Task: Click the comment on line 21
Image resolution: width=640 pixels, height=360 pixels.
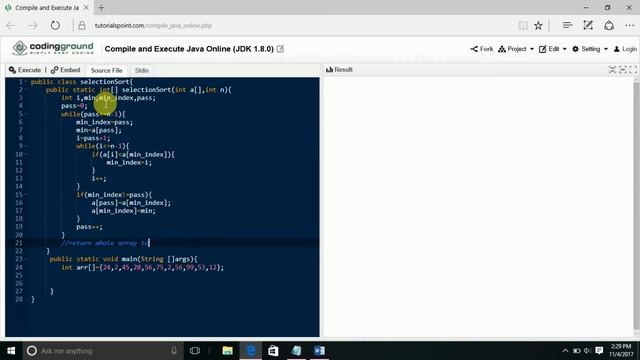Action: pos(105,243)
